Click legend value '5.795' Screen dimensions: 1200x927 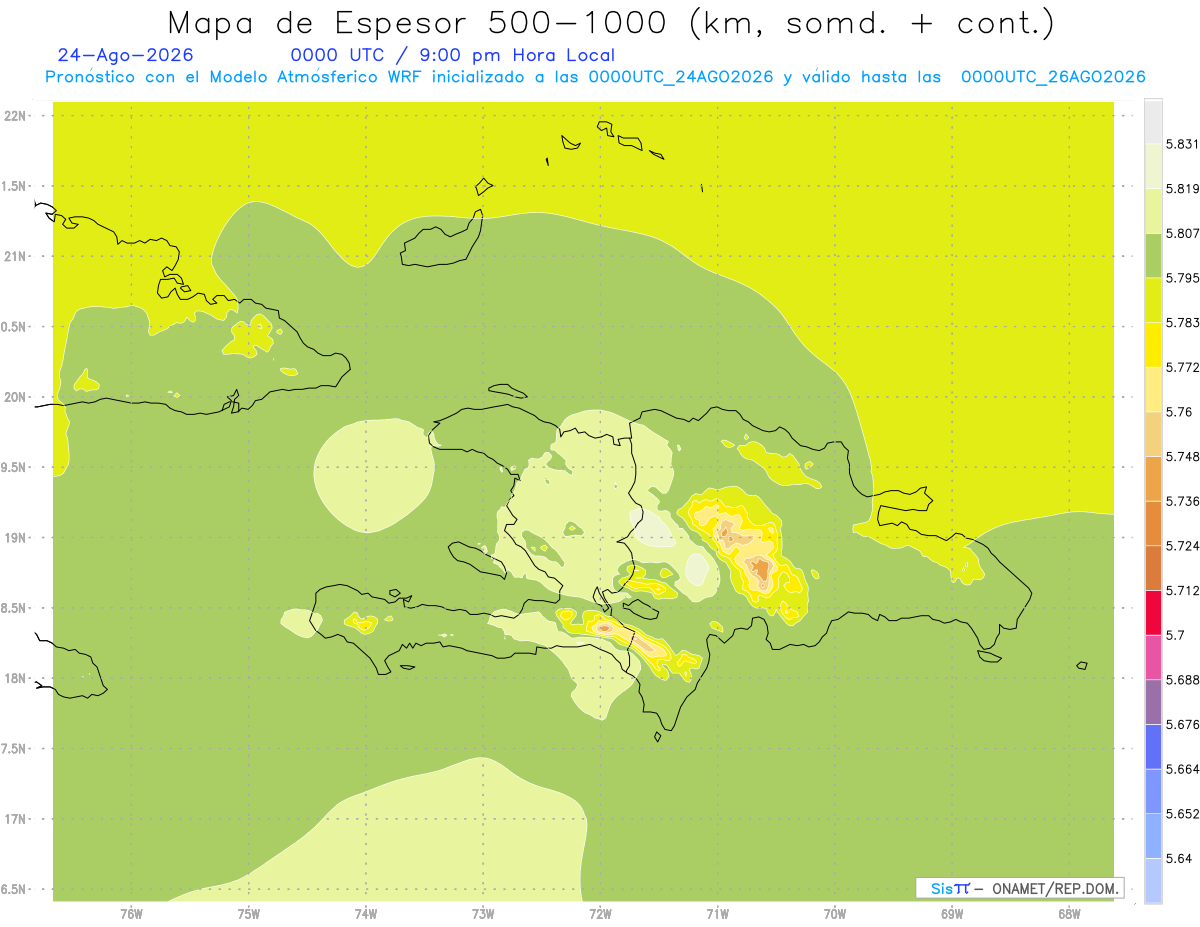coord(1183,278)
